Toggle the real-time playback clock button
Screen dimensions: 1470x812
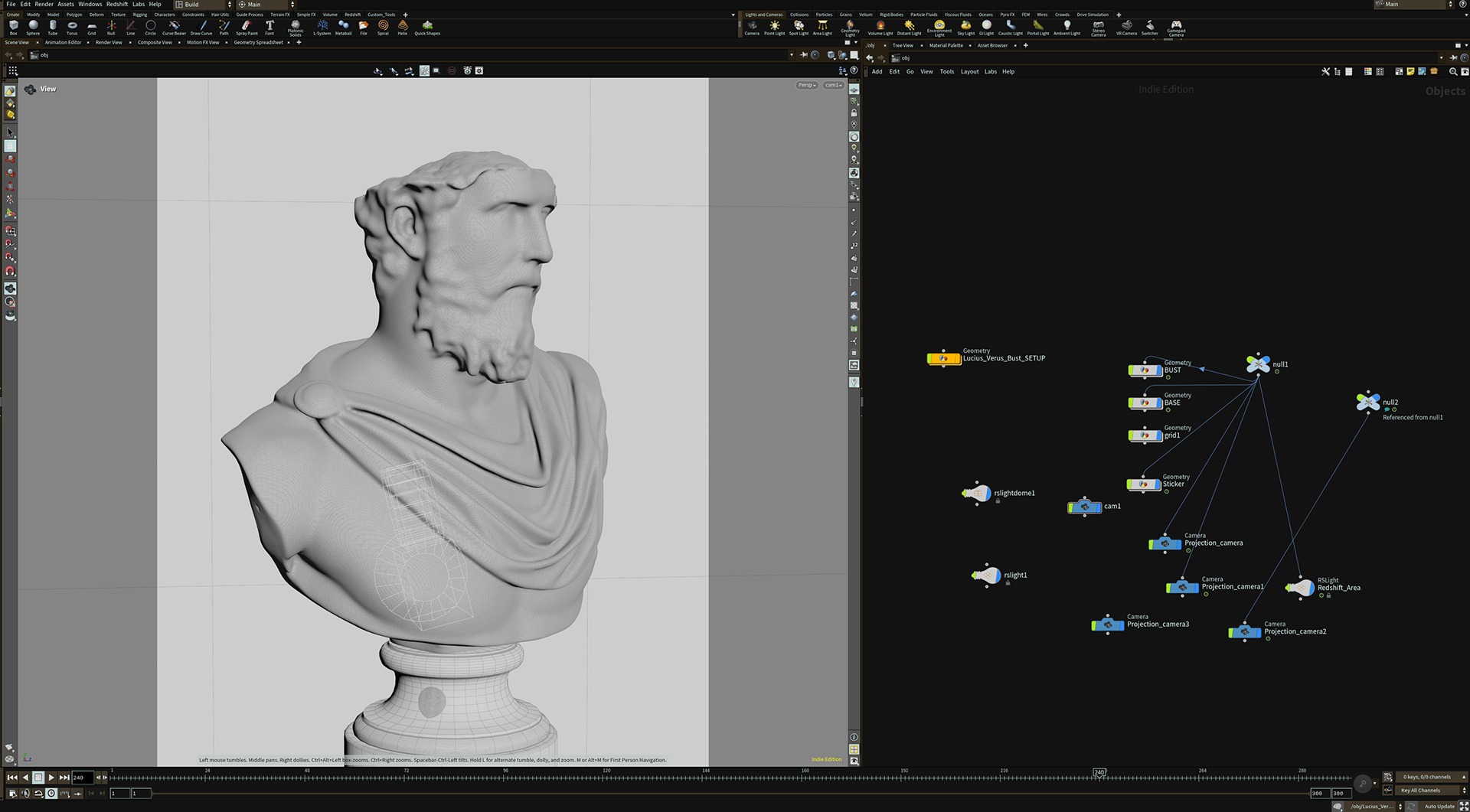[51, 794]
